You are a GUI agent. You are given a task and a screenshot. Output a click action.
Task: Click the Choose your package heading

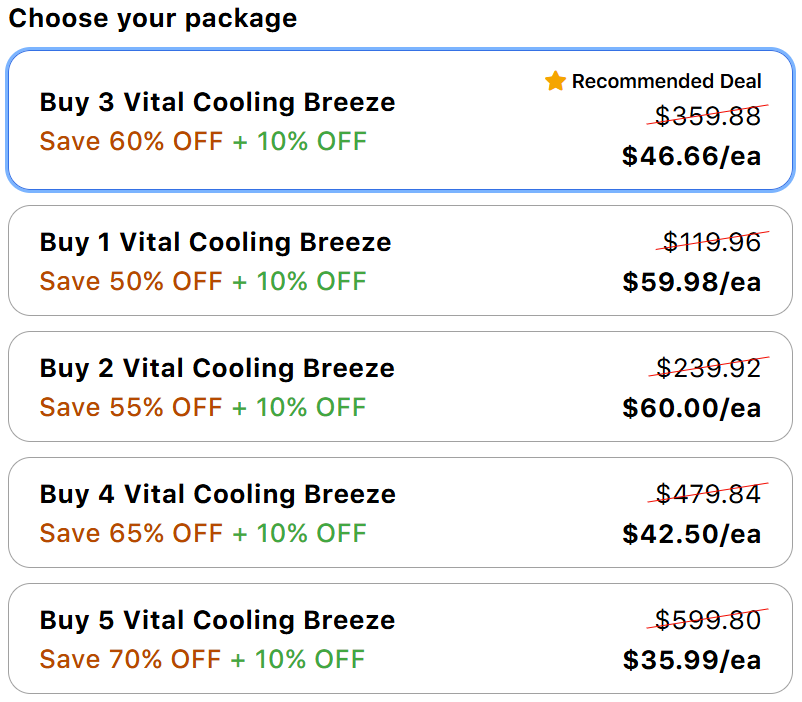pos(153,18)
